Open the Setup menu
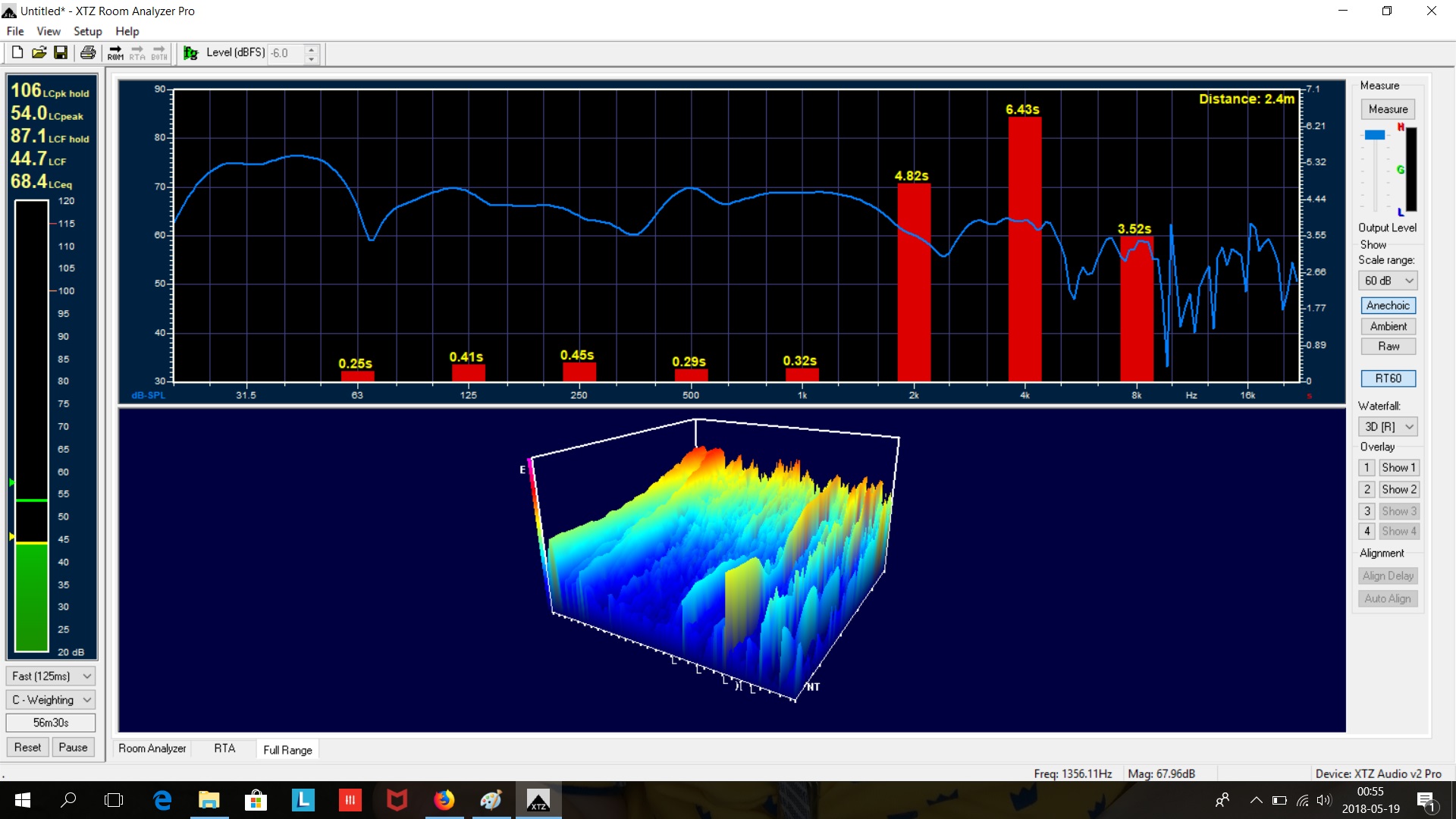This screenshot has width=1456, height=819. coord(87,31)
